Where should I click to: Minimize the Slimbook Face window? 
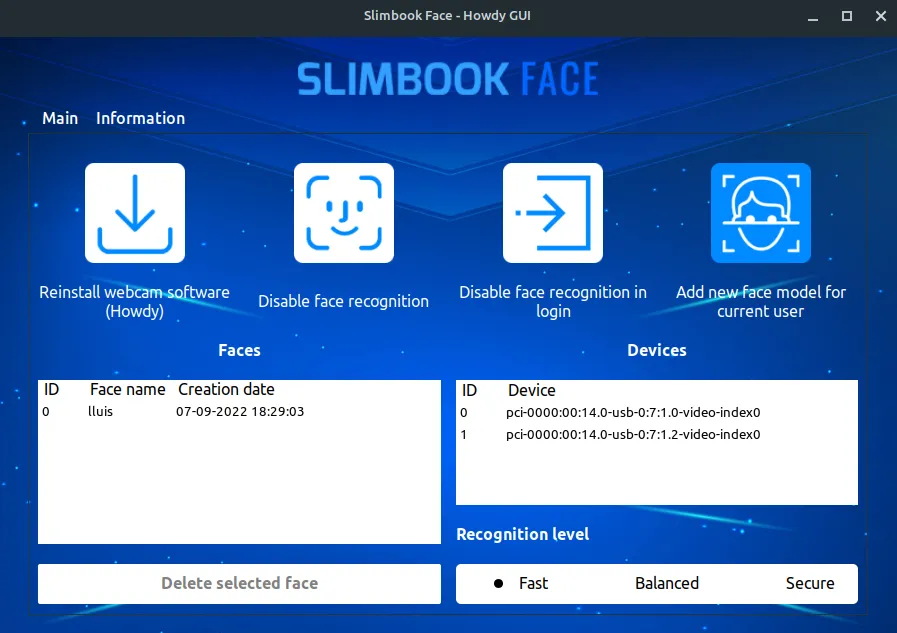817,16
